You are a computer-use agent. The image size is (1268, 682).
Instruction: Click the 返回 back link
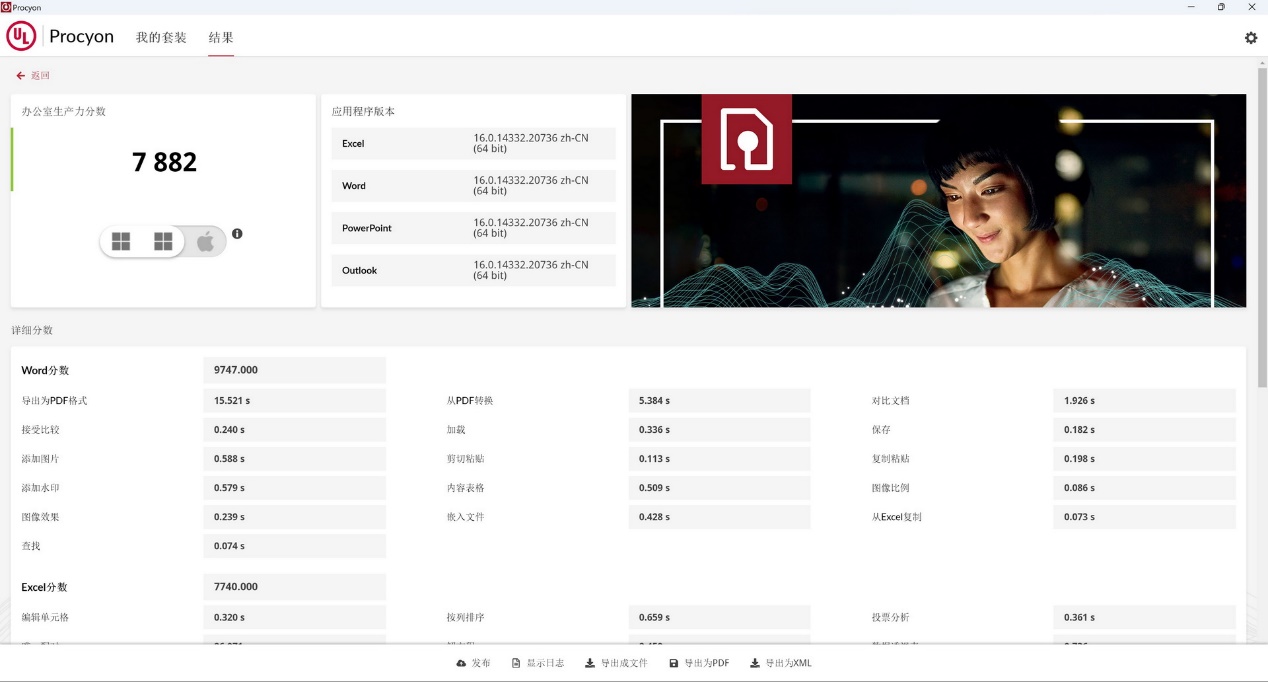coord(31,74)
